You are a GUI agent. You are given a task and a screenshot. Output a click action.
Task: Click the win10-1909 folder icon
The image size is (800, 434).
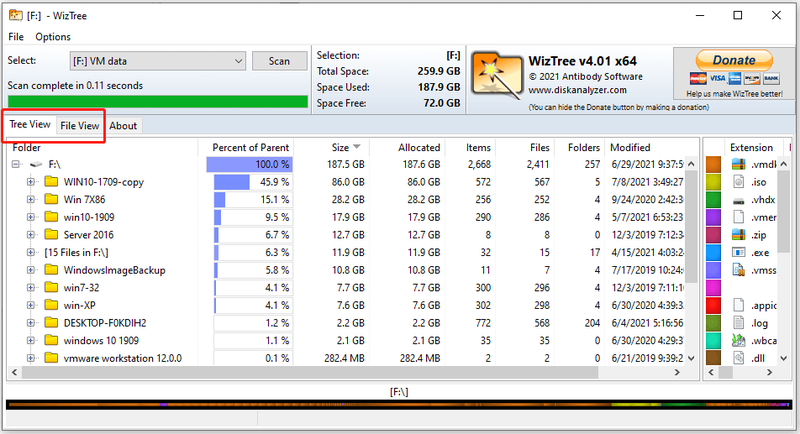pos(51,217)
